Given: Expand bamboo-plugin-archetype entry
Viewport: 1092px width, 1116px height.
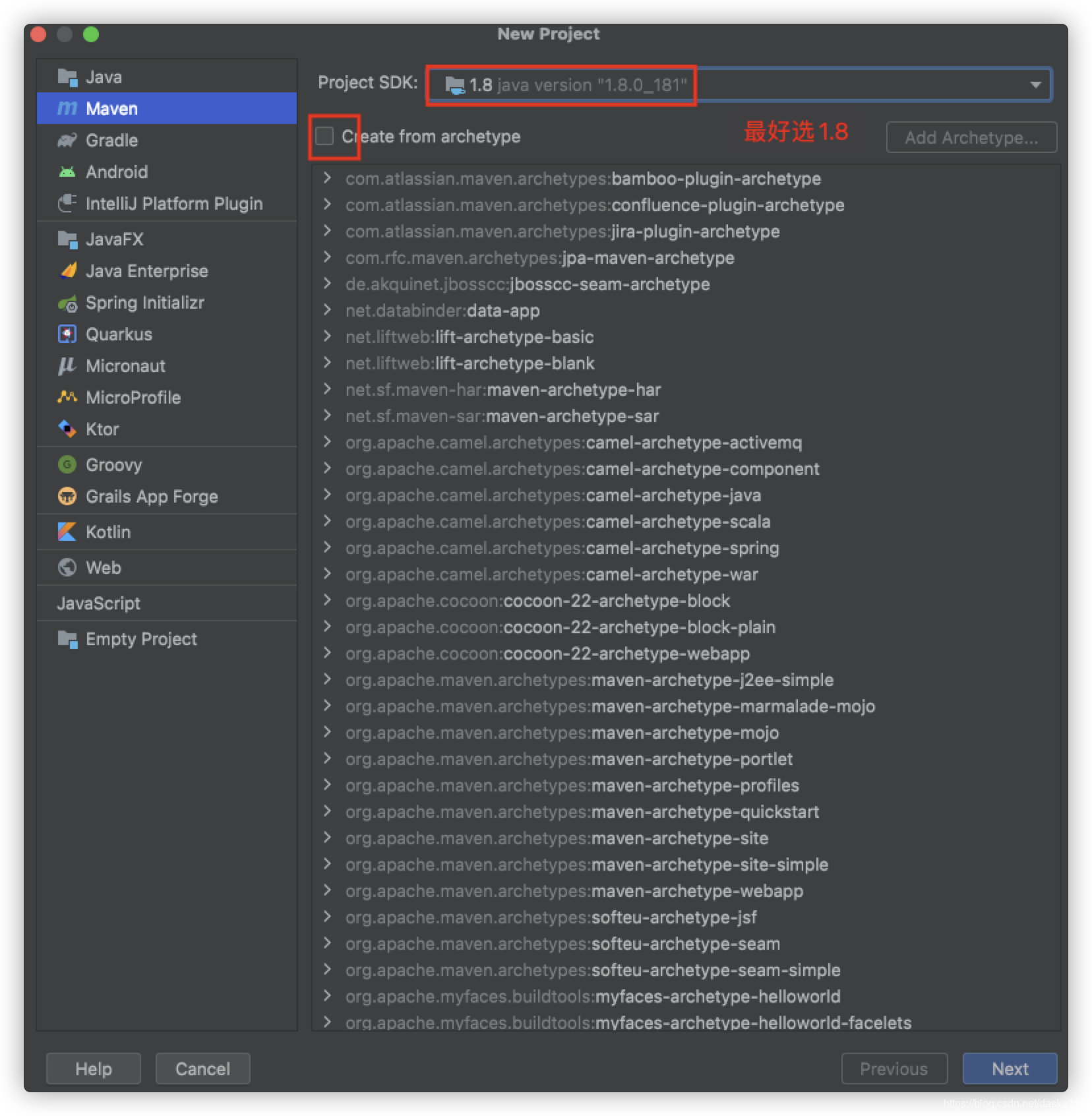Looking at the screenshot, I should click(327, 178).
